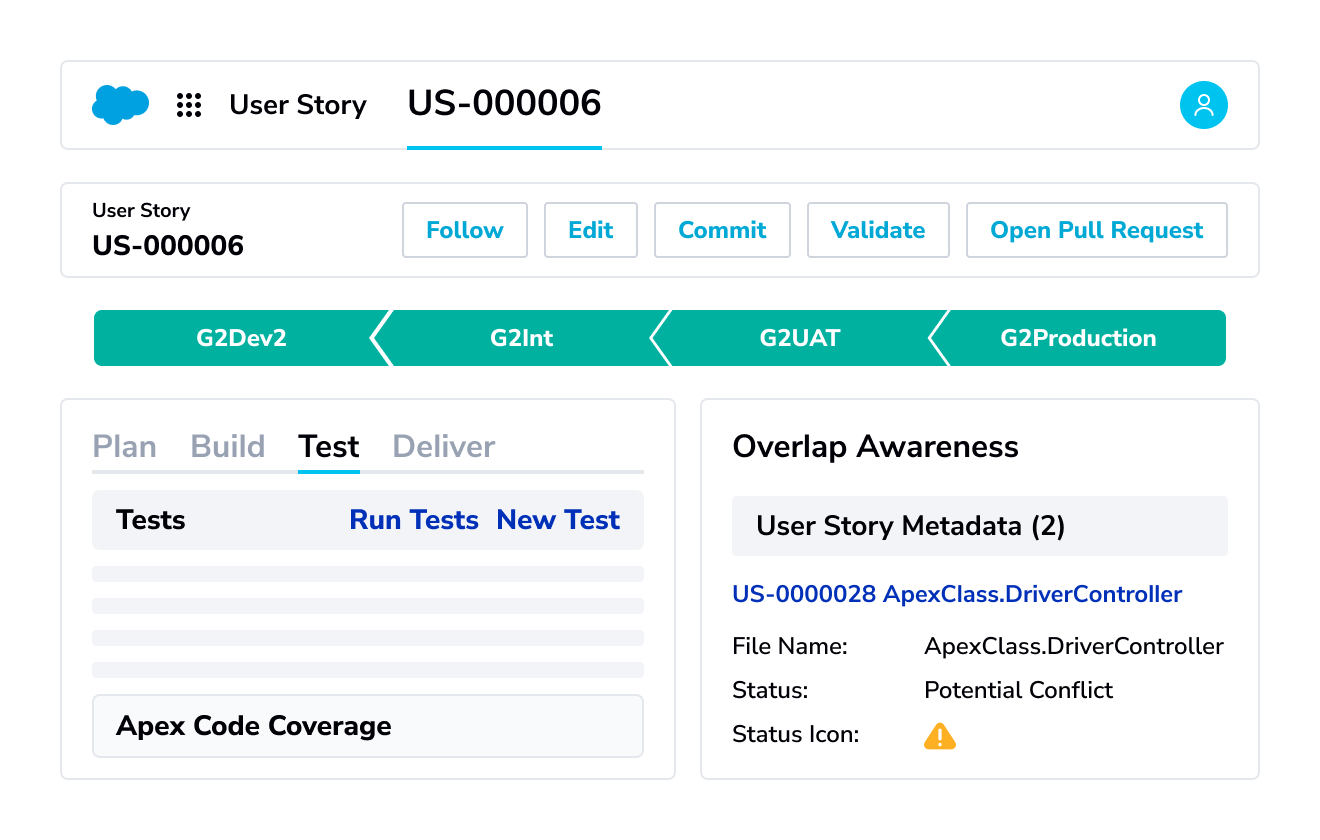The height and width of the screenshot is (840, 1320).
Task: Click the Open Pull Request button
Action: tap(1096, 230)
